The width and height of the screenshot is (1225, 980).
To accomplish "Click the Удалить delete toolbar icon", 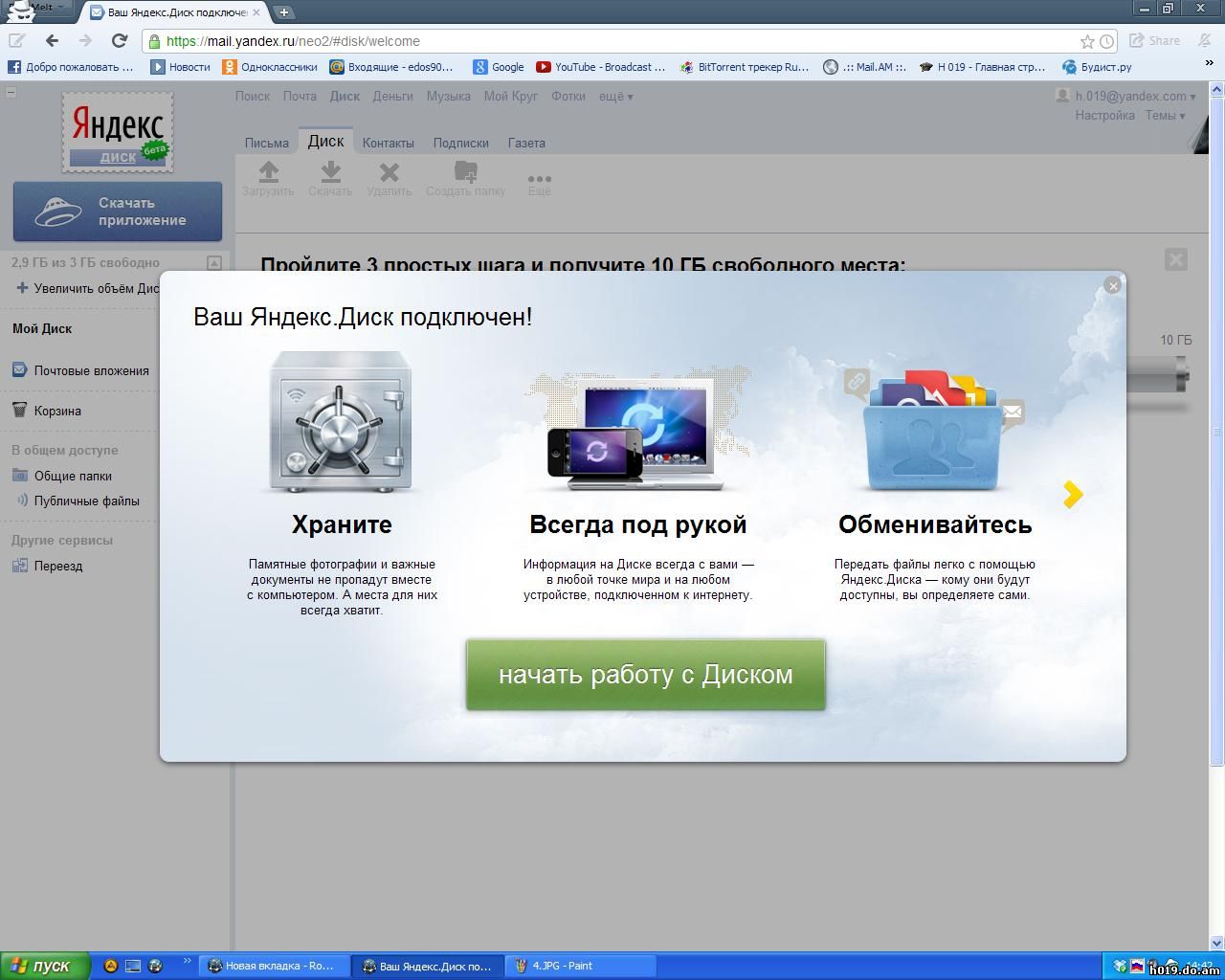I will 389,178.
